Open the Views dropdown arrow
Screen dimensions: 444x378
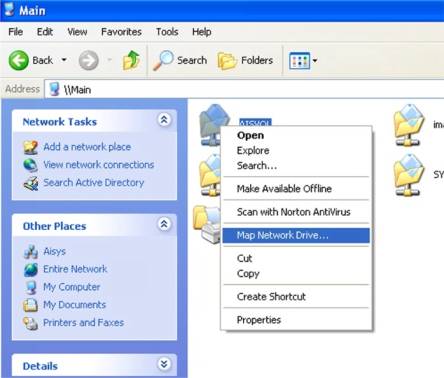tap(315, 61)
